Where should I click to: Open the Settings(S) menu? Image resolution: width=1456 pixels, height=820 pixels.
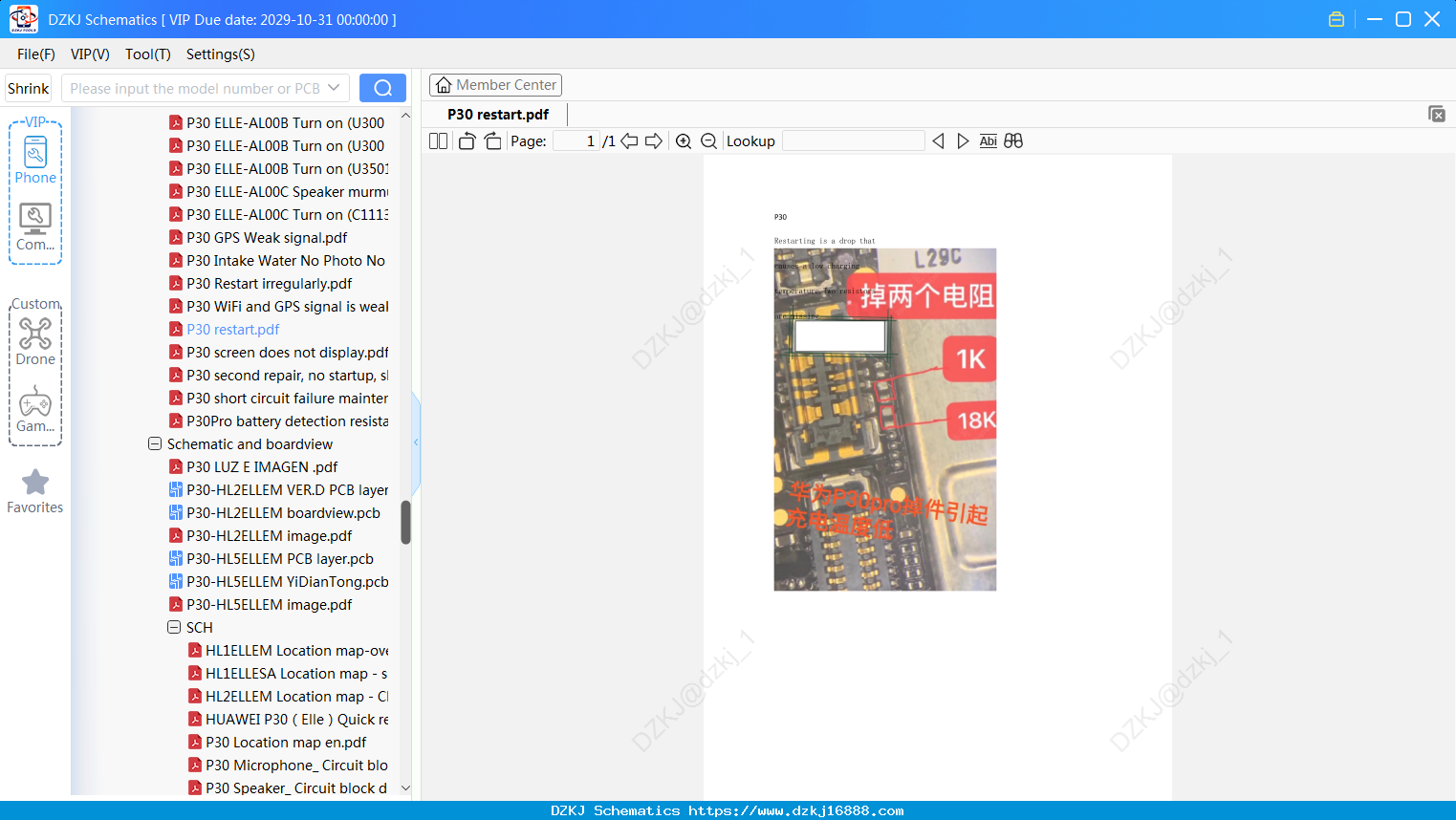coord(221,54)
